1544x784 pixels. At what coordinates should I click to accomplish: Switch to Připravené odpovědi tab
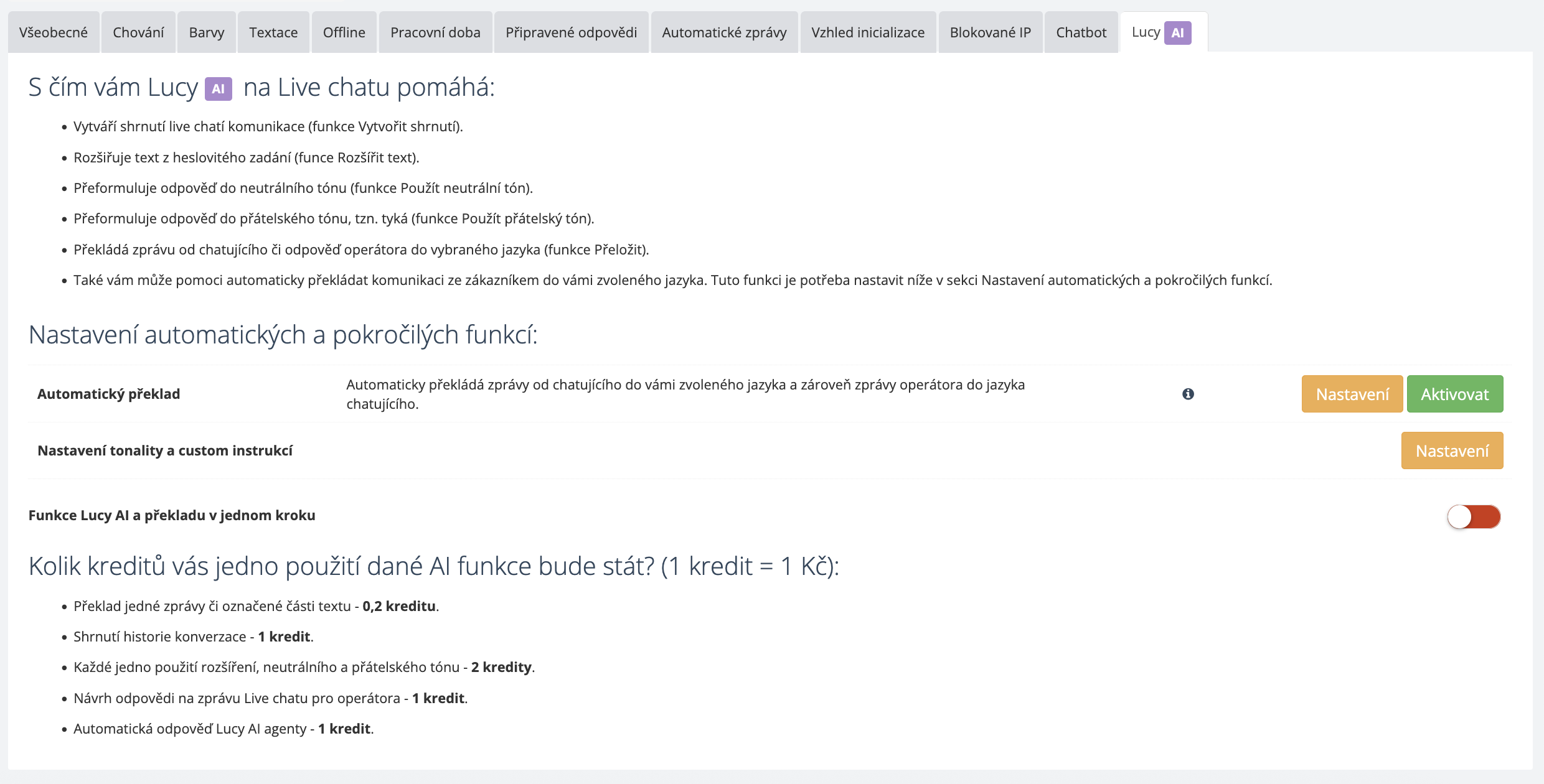pos(571,32)
